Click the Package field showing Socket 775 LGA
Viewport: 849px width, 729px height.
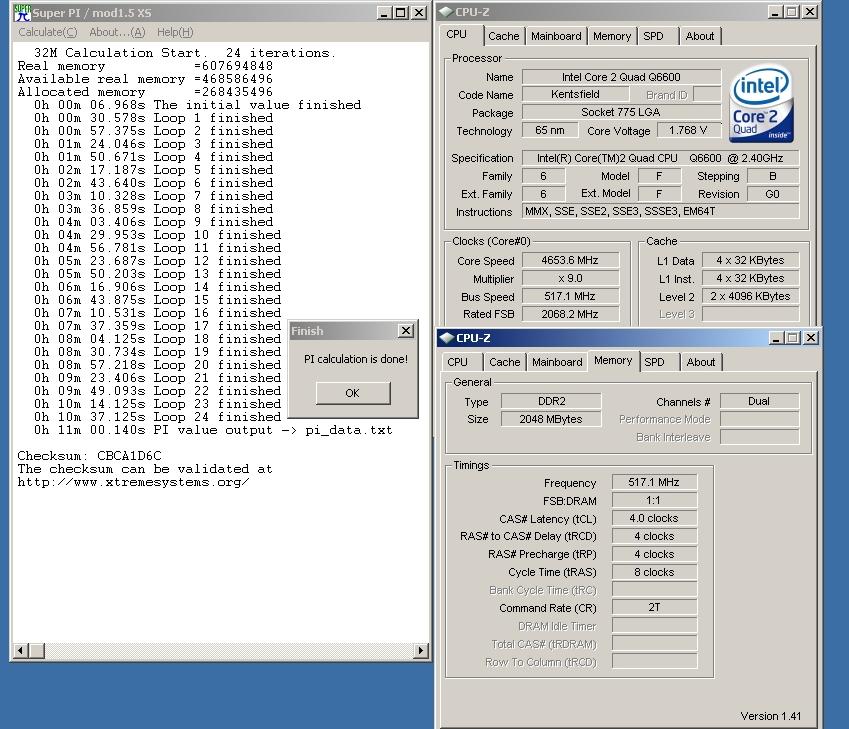(x=621, y=112)
